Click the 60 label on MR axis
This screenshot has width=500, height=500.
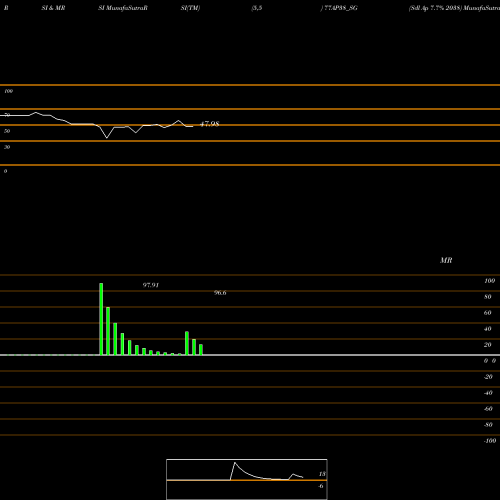click(x=488, y=313)
